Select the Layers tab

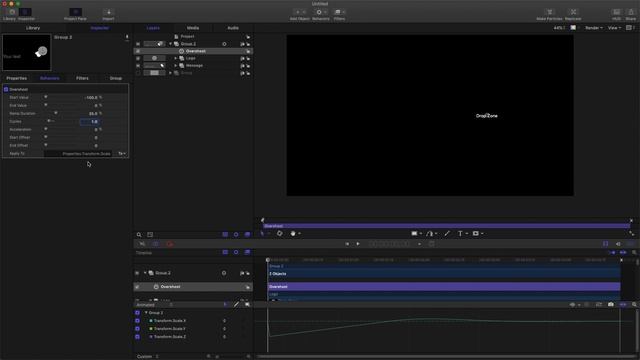153,28
